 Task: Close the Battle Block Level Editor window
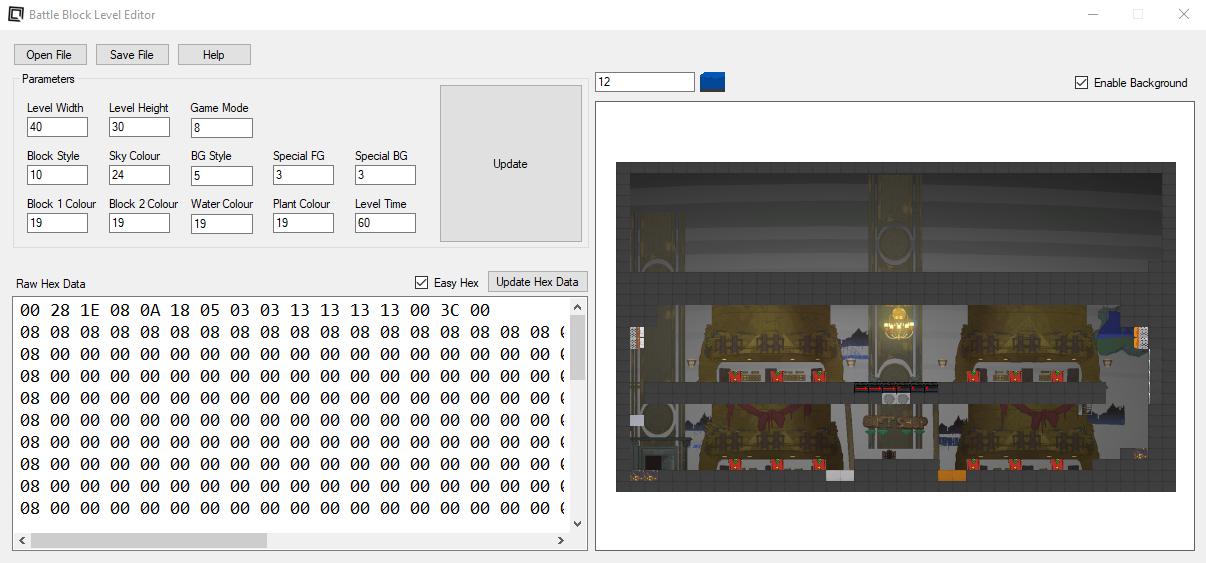click(1183, 15)
